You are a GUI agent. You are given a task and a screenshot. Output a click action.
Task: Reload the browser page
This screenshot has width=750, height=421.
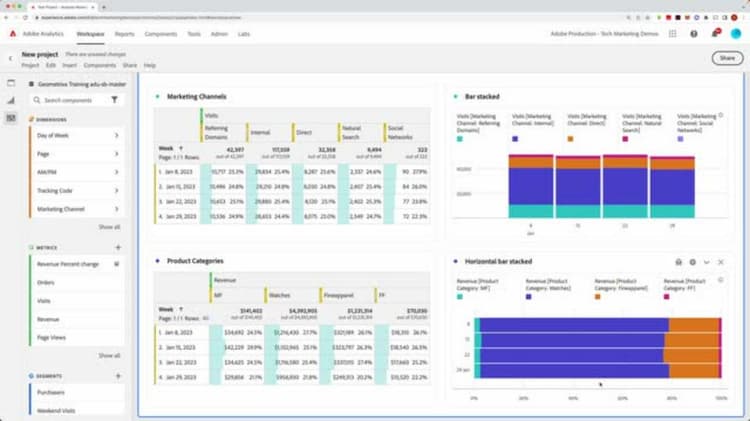25,18
